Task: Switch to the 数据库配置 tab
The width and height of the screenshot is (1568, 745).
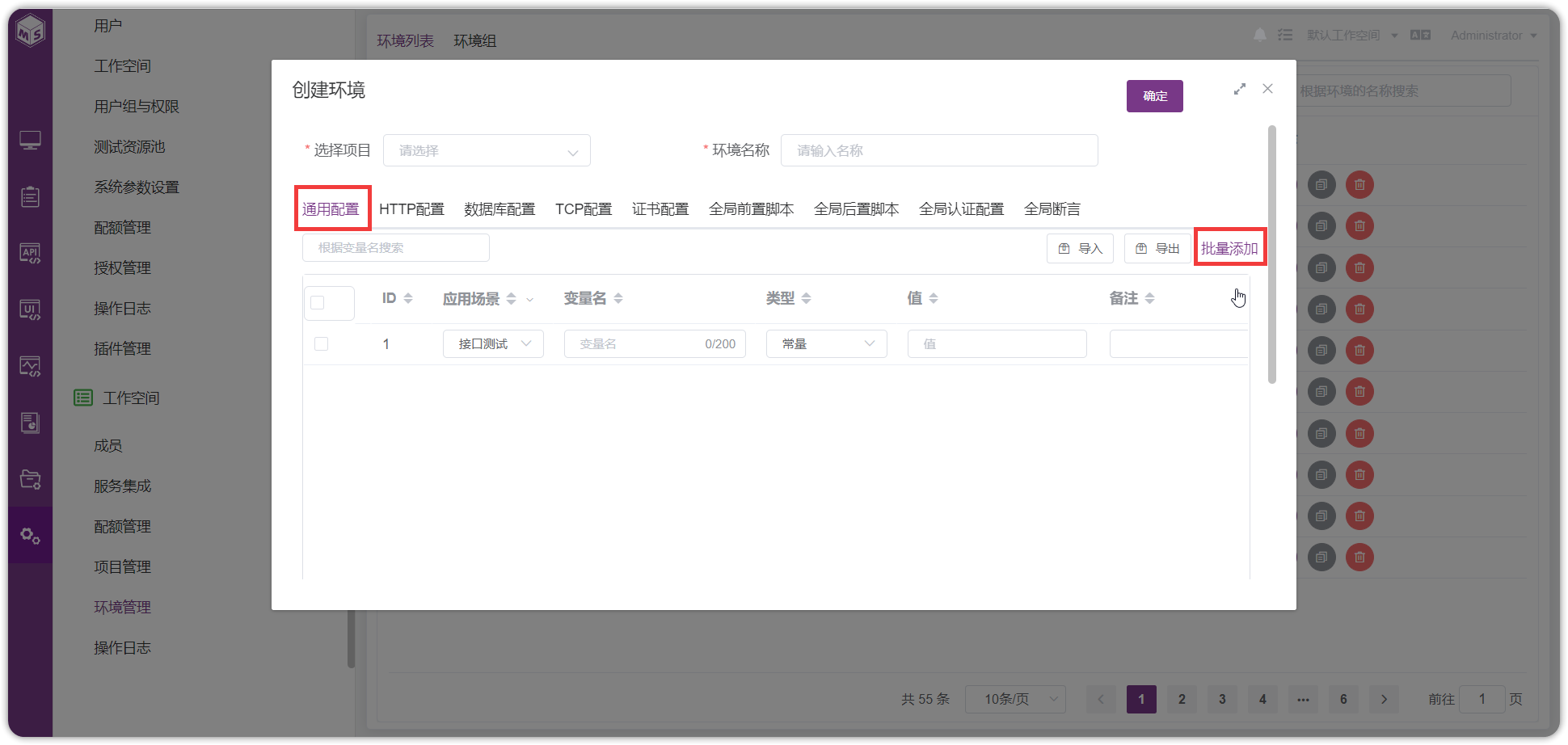Action: [x=499, y=209]
